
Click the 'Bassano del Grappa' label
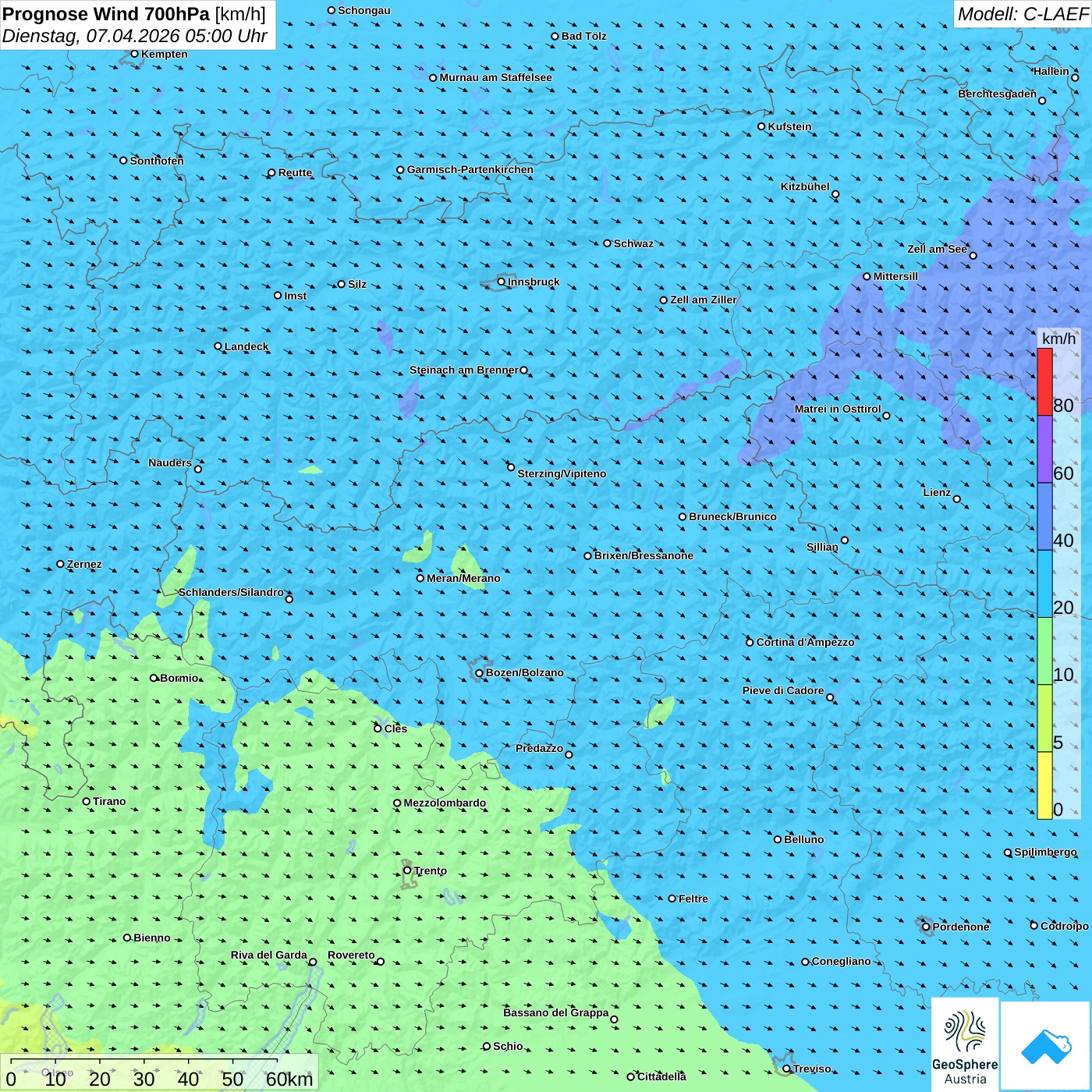[x=556, y=1012]
